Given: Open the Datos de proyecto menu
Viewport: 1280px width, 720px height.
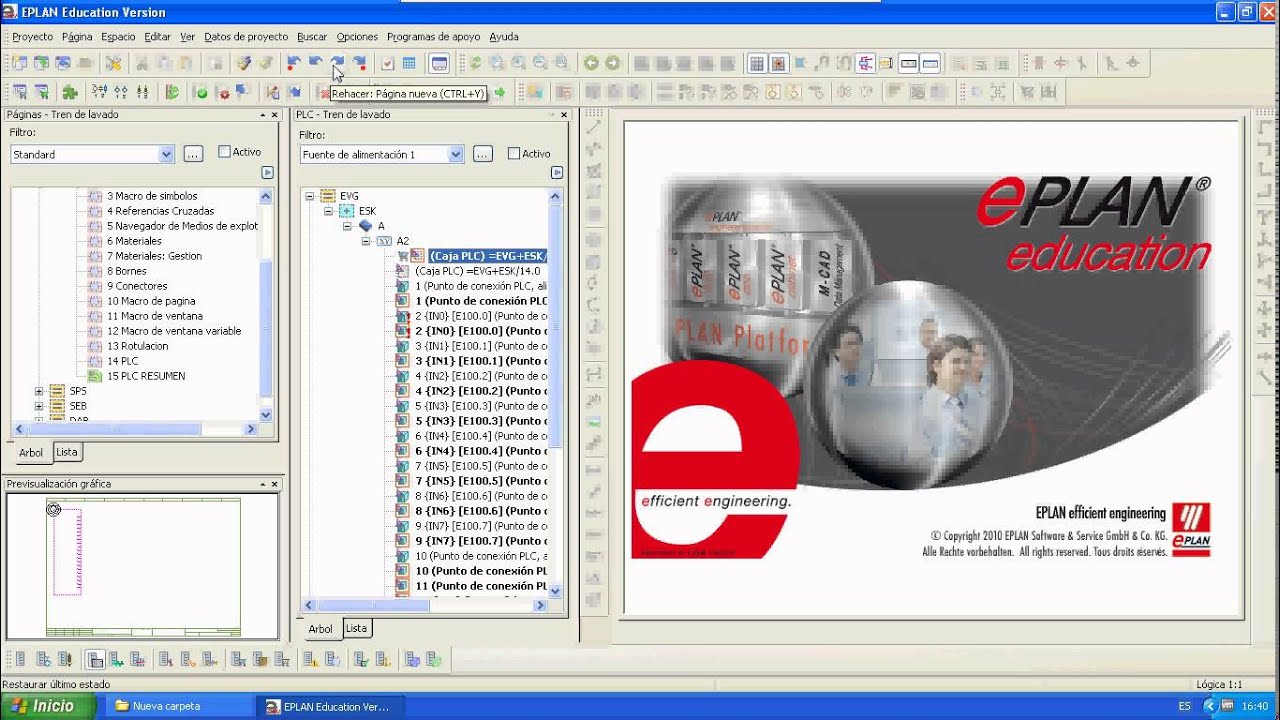Looking at the screenshot, I should click(x=246, y=37).
